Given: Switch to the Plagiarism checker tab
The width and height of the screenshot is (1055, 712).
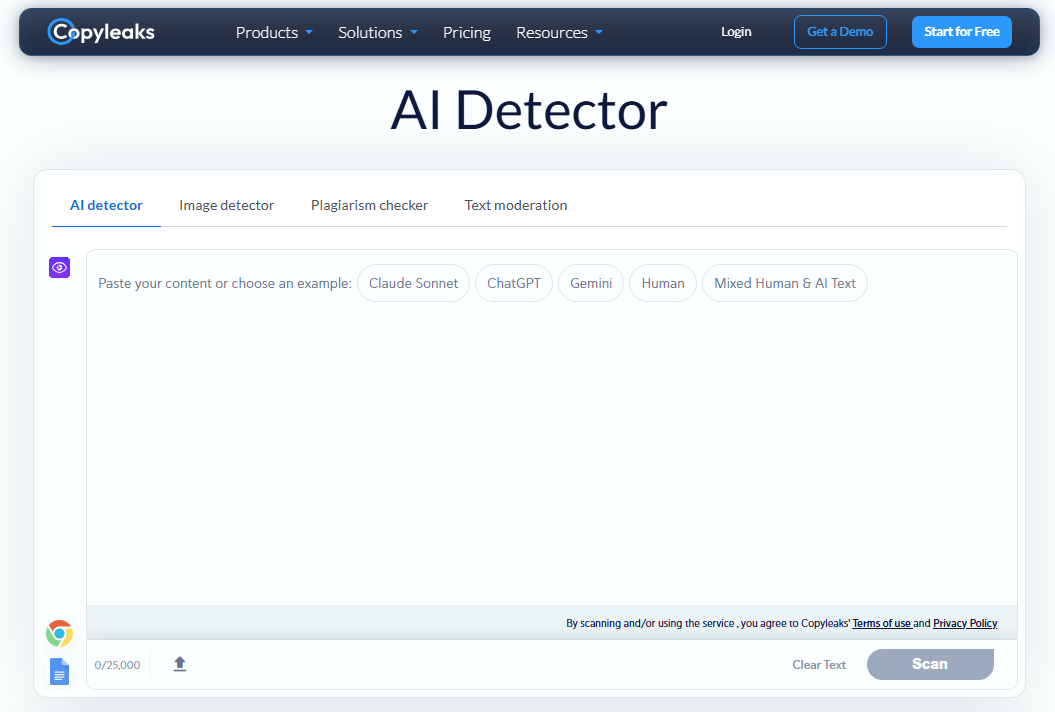Looking at the screenshot, I should point(369,205).
